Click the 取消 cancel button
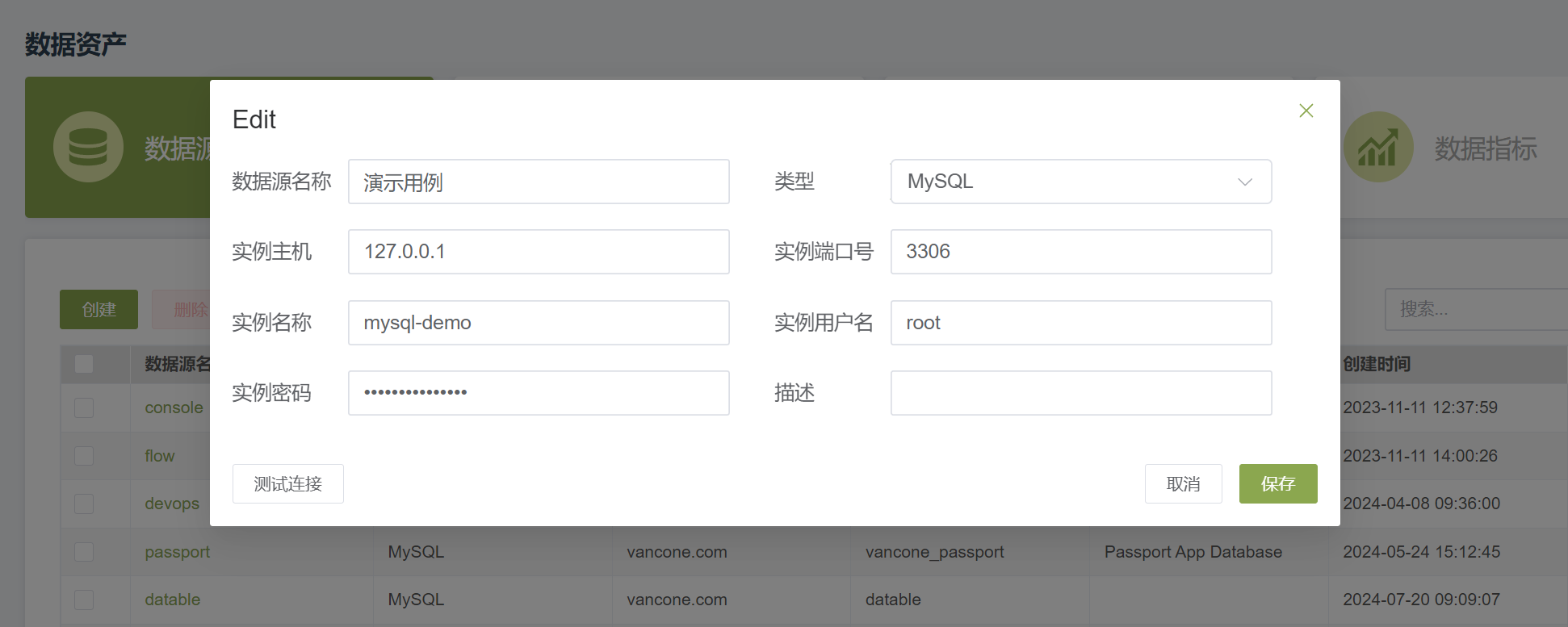This screenshot has height=627, width=1568. [x=1183, y=483]
